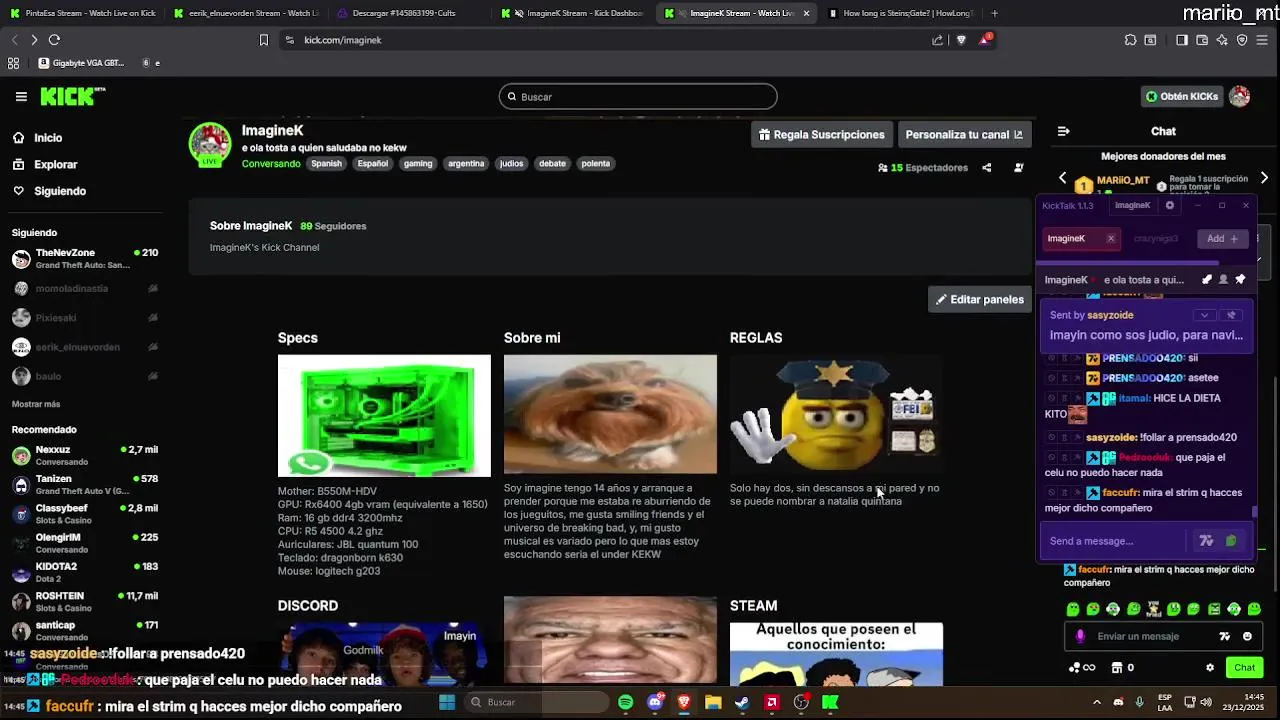The height and width of the screenshot is (720, 1280).
Task: Open 7TV emotes in Kick chat input
Action: click(x=1225, y=636)
